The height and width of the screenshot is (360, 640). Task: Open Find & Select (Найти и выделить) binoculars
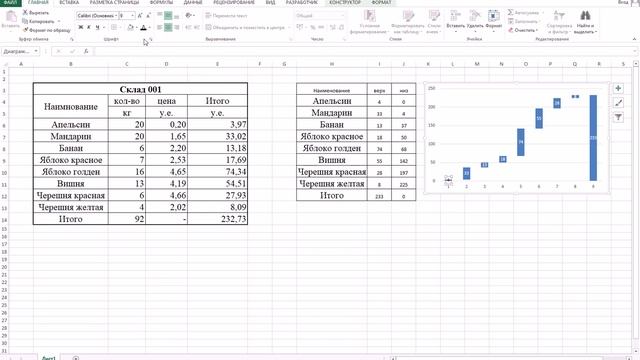coord(585,22)
